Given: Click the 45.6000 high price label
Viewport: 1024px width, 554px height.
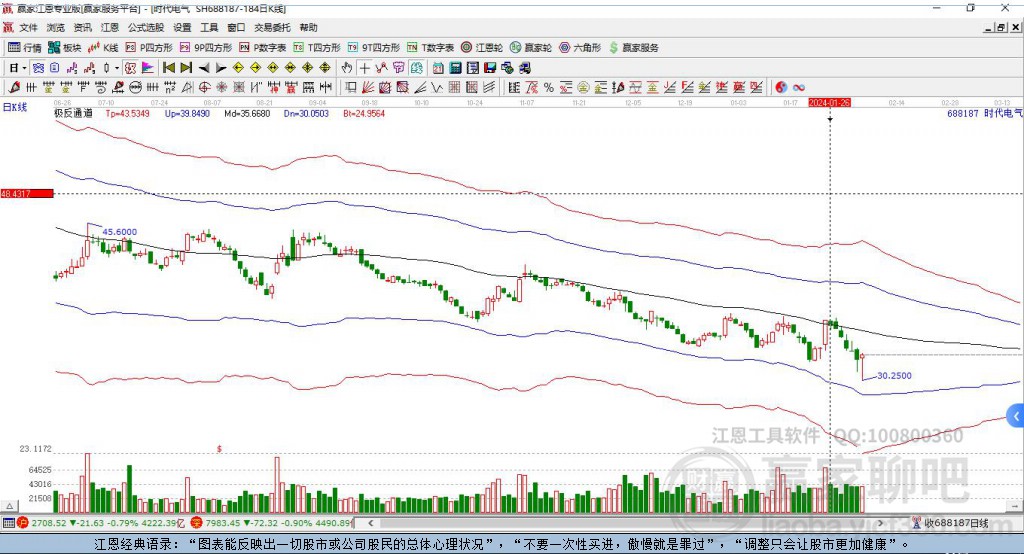Looking at the screenshot, I should click(120, 232).
